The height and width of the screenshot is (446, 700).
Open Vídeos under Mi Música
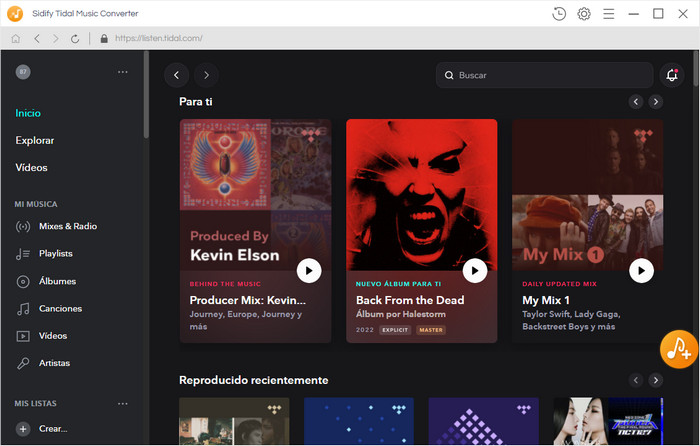pyautogui.click(x=53, y=336)
